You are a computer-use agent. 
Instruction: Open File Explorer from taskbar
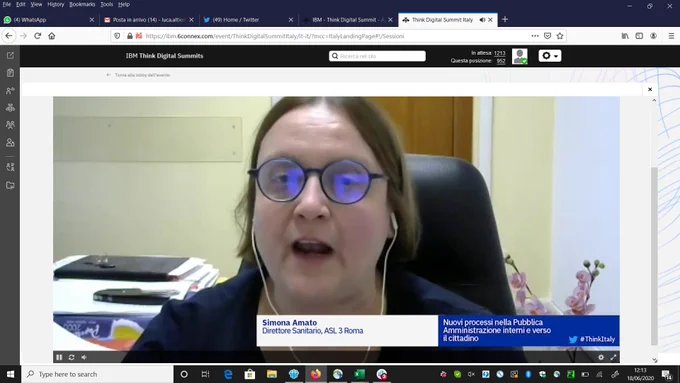pos(272,374)
